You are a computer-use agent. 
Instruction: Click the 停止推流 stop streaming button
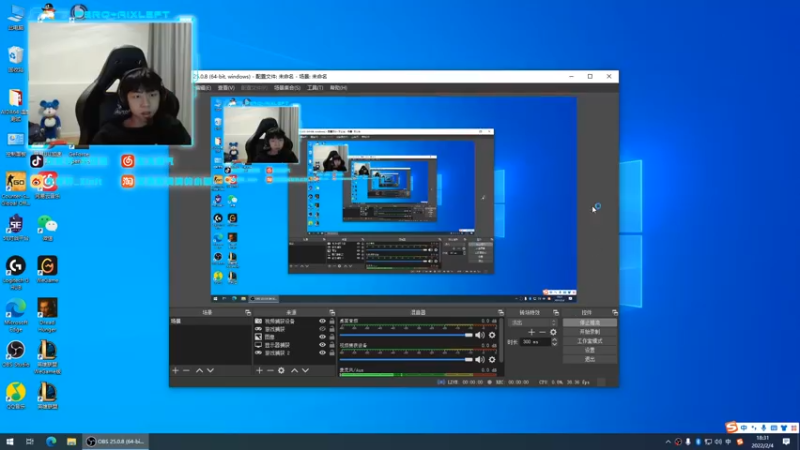click(x=590, y=322)
